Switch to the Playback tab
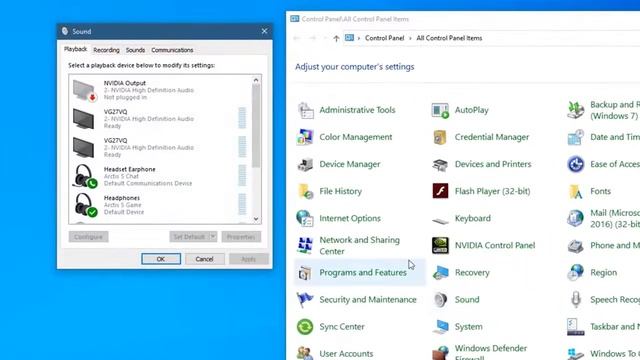Viewport: 640px width, 360px height. pyautogui.click(x=76, y=49)
